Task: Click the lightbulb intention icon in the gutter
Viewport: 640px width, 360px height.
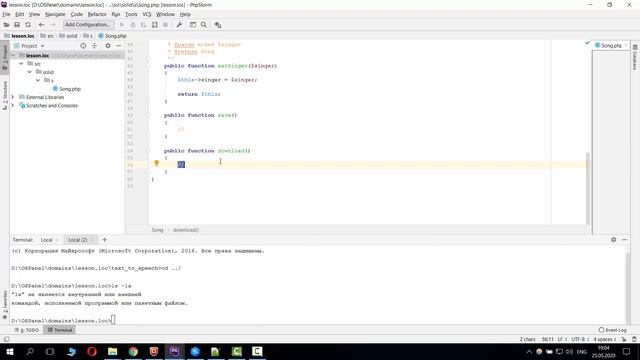Action: 156,163
